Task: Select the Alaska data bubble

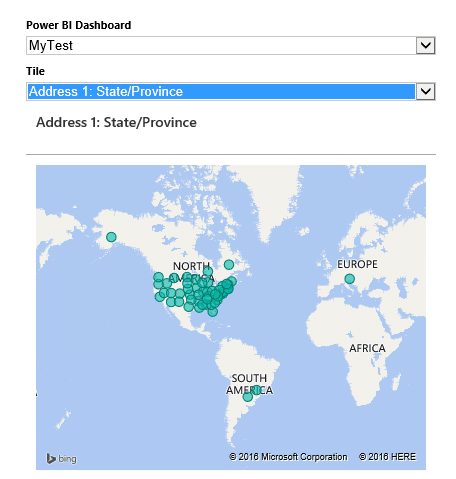Action: (111, 237)
